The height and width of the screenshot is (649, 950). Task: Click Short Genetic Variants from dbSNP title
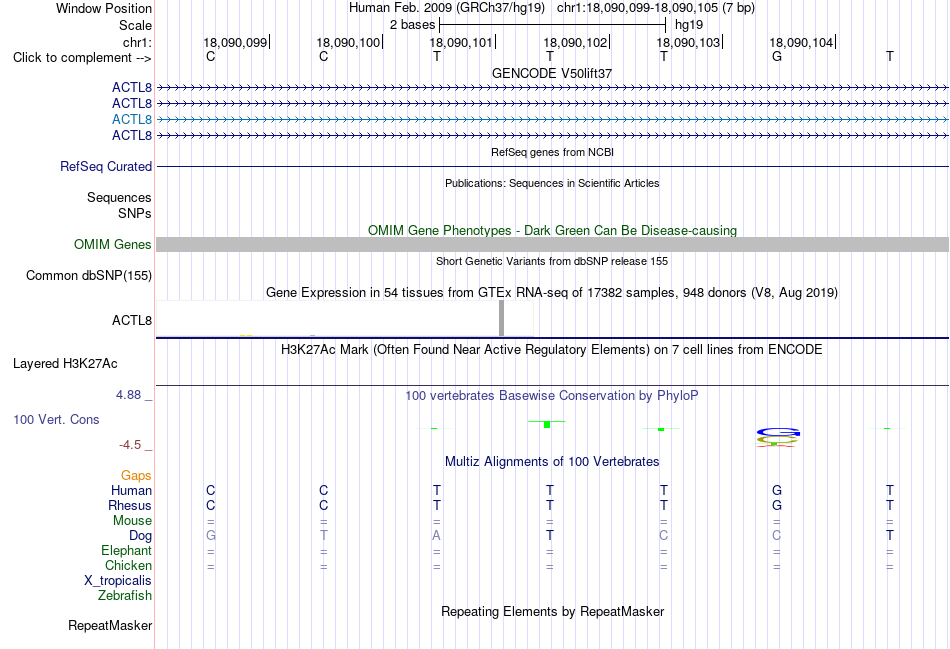(x=552, y=261)
